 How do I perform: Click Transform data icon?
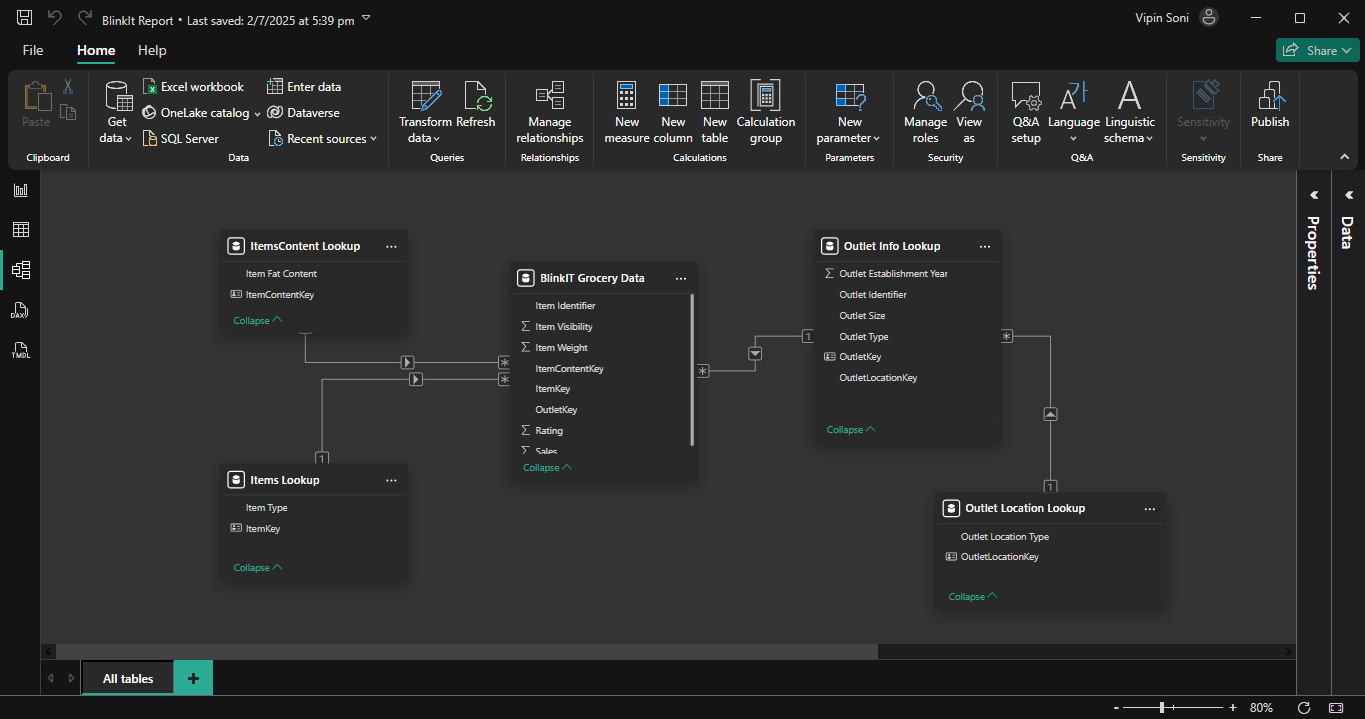point(426,96)
